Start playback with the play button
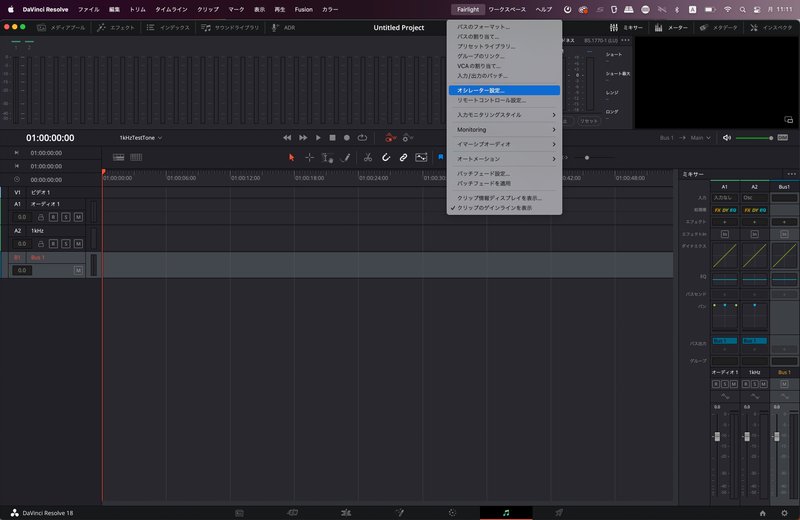 tap(318, 138)
